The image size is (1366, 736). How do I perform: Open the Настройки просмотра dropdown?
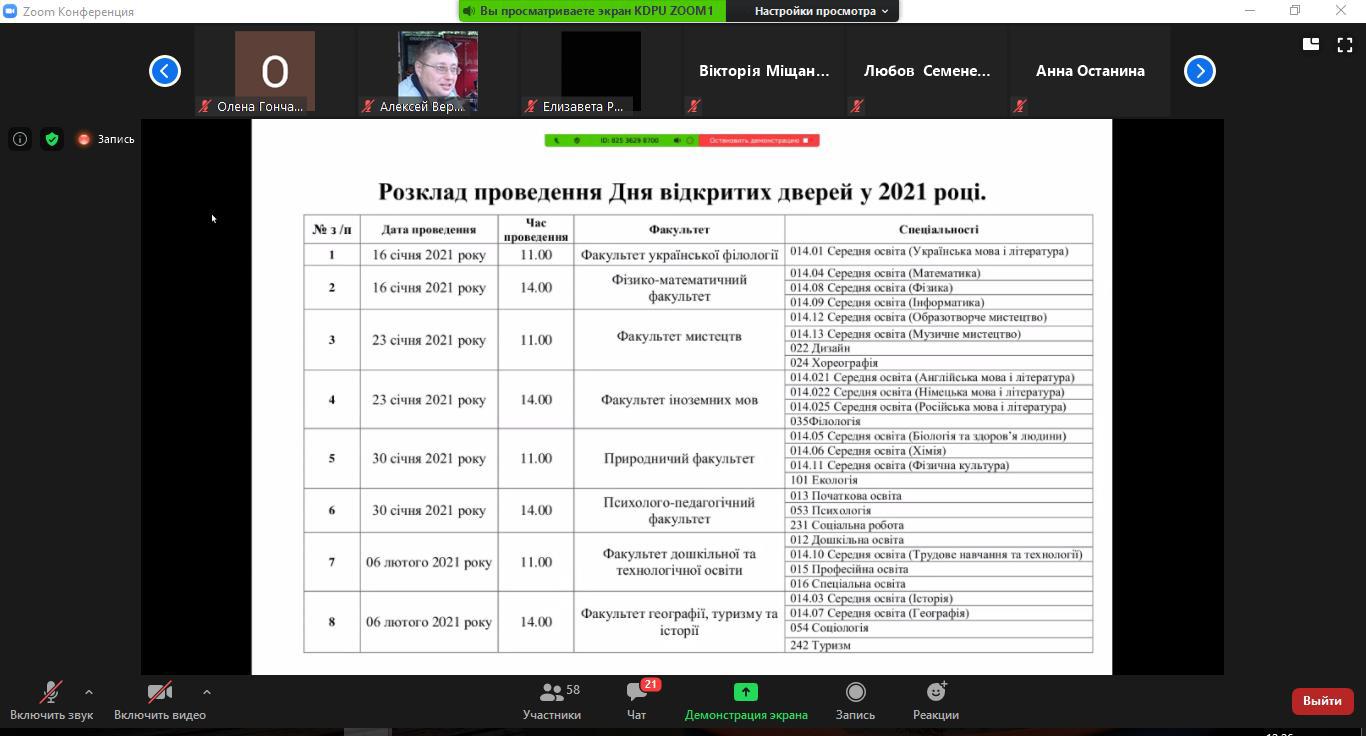point(821,11)
